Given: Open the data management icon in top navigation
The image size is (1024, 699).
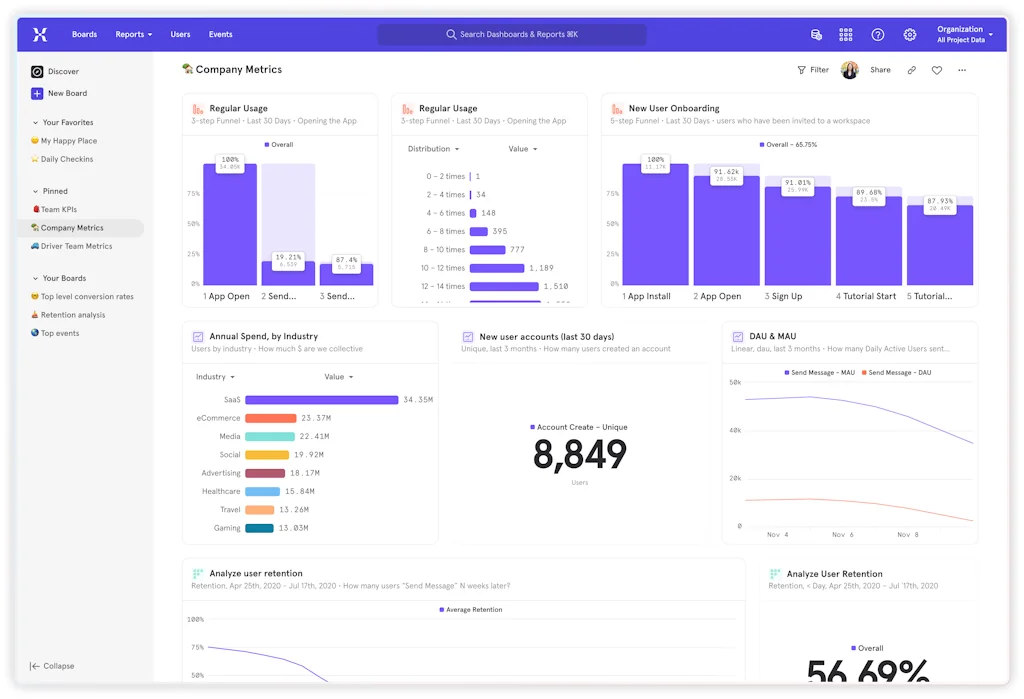Looking at the screenshot, I should coord(816,34).
